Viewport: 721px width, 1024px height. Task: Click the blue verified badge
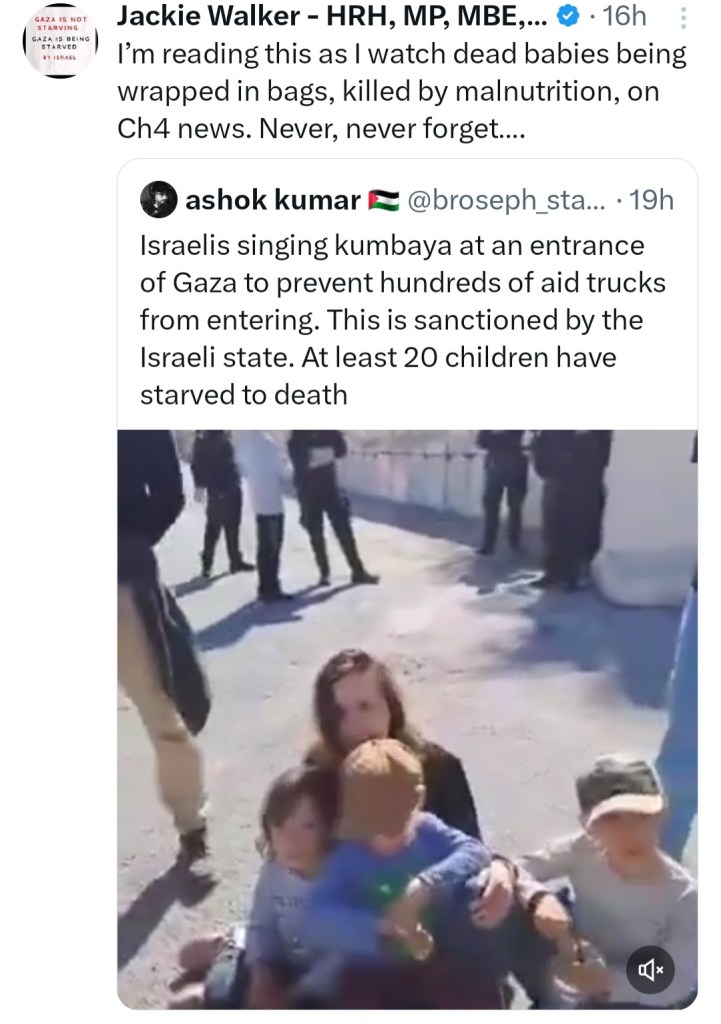569,18
